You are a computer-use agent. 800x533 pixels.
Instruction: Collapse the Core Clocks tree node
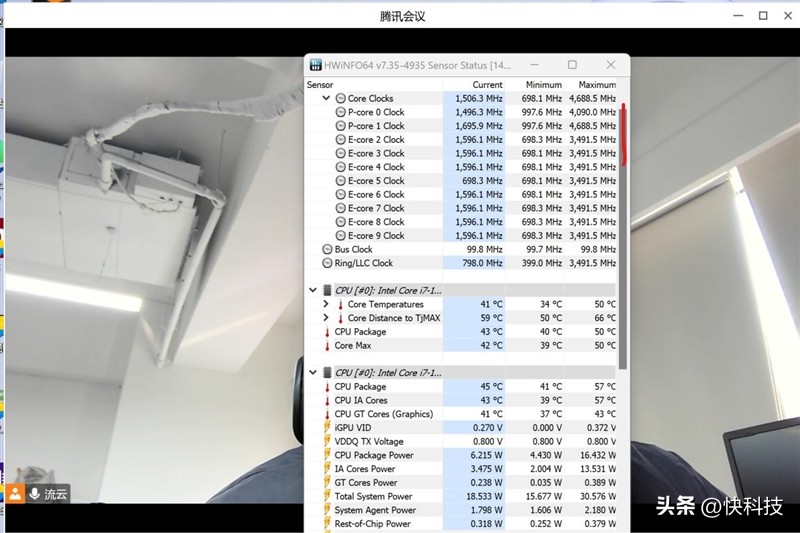[326, 98]
